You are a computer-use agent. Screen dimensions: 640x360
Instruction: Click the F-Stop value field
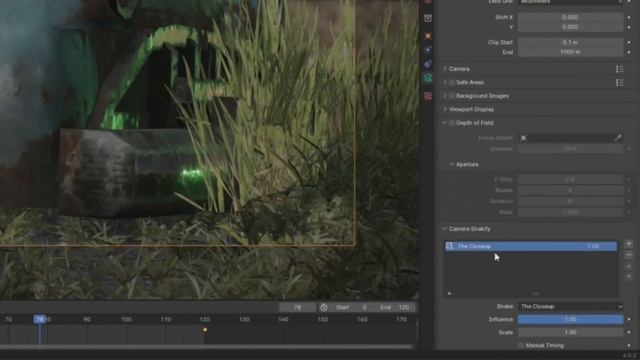pos(571,179)
